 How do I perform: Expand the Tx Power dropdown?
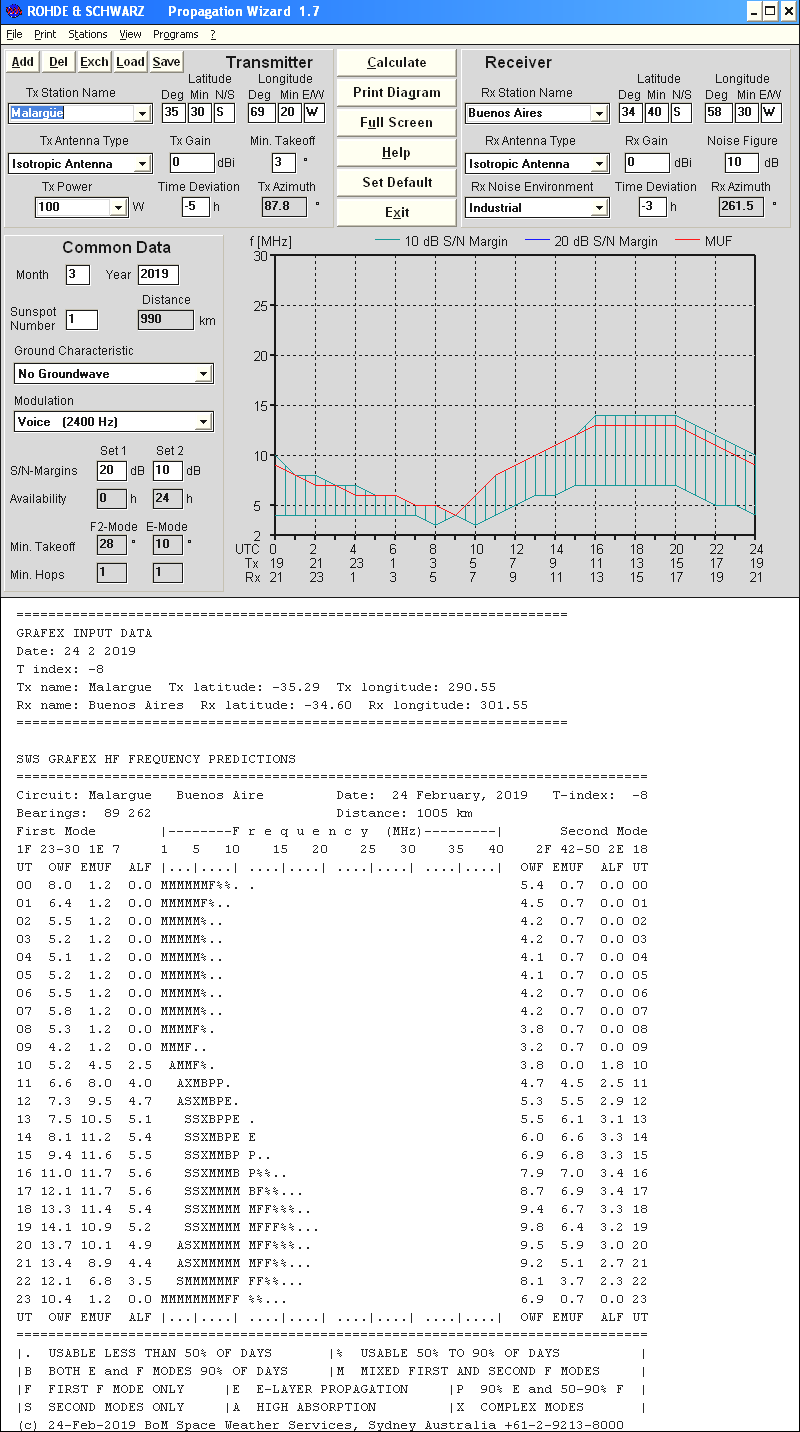(118, 207)
